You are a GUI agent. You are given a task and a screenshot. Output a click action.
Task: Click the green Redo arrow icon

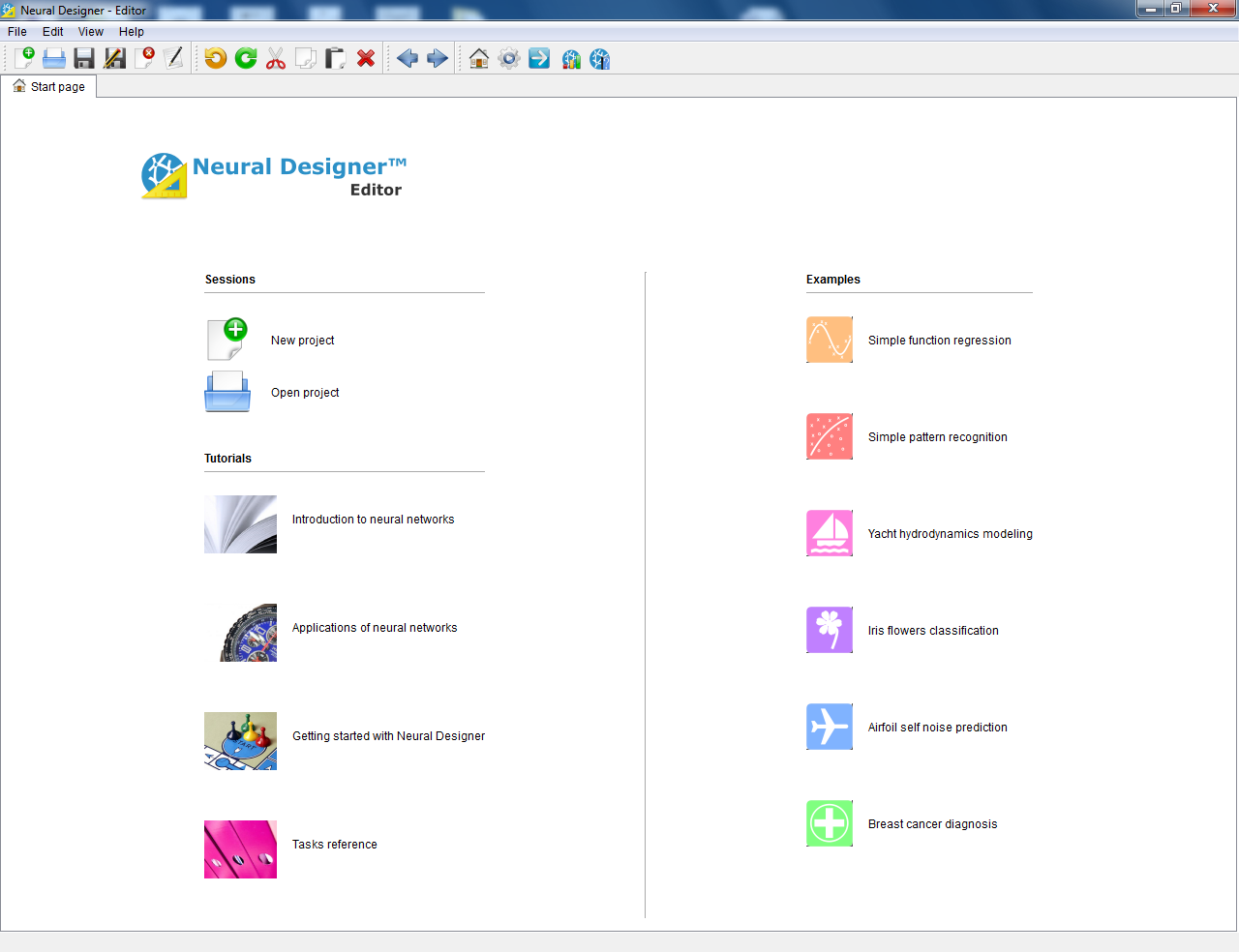coord(246,58)
